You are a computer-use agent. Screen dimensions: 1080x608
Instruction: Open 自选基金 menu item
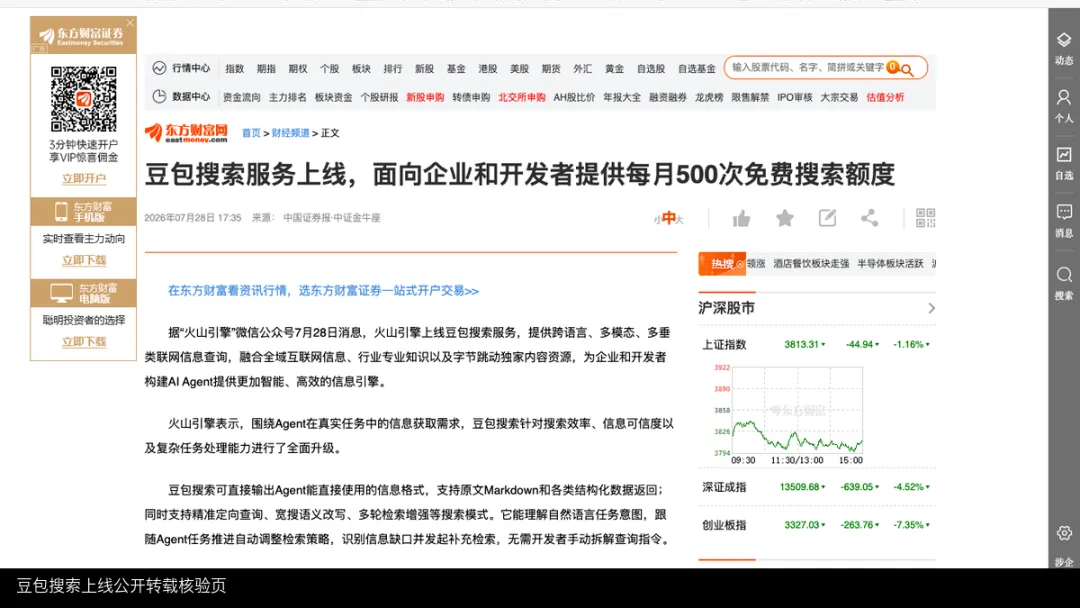click(696, 68)
